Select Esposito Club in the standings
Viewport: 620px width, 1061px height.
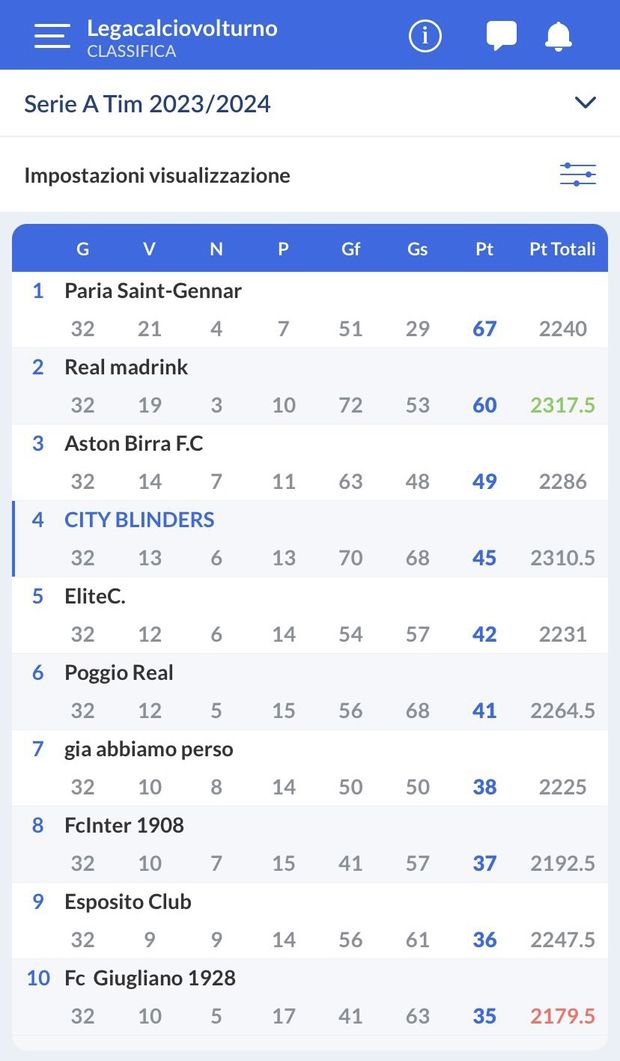[x=128, y=902]
